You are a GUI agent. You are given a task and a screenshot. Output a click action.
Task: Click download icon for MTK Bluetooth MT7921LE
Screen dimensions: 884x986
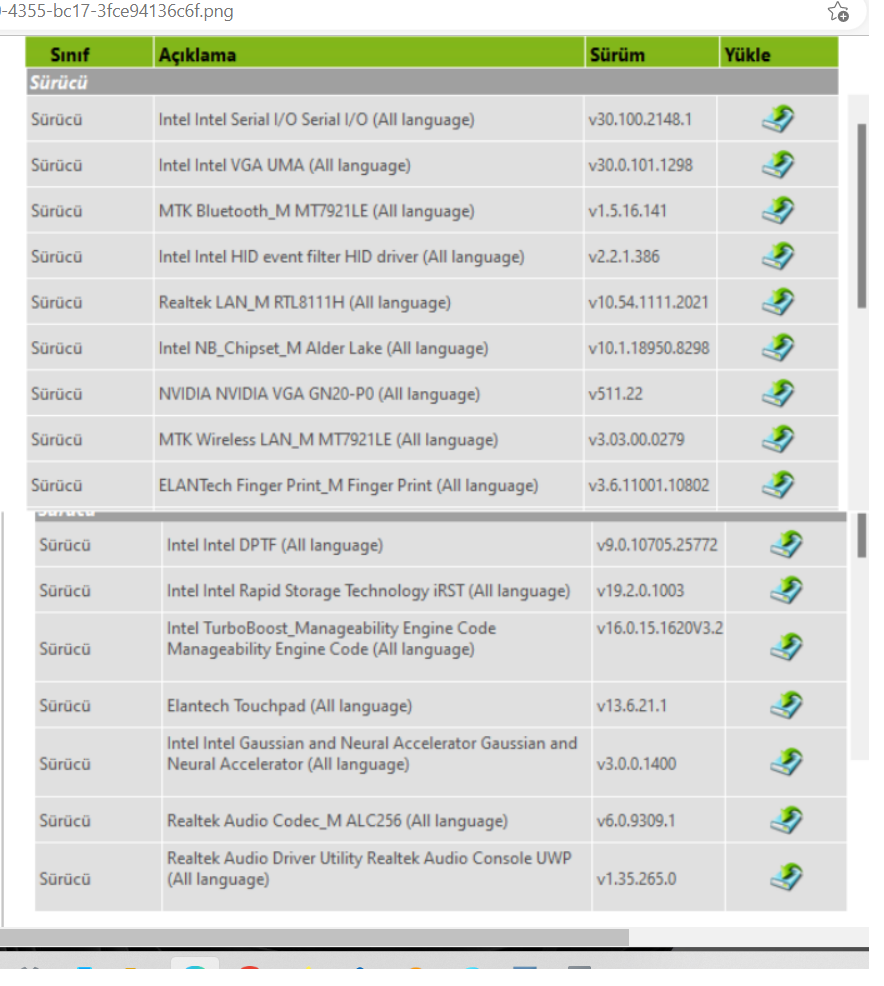coord(778,211)
